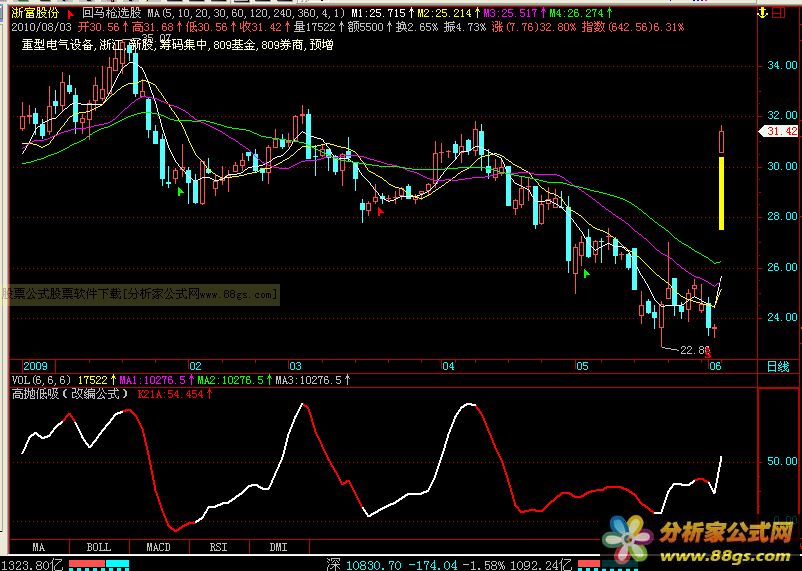Viewport: 802px width, 571px height.
Task: Click the stock name 浙富股份
Action: point(35,13)
